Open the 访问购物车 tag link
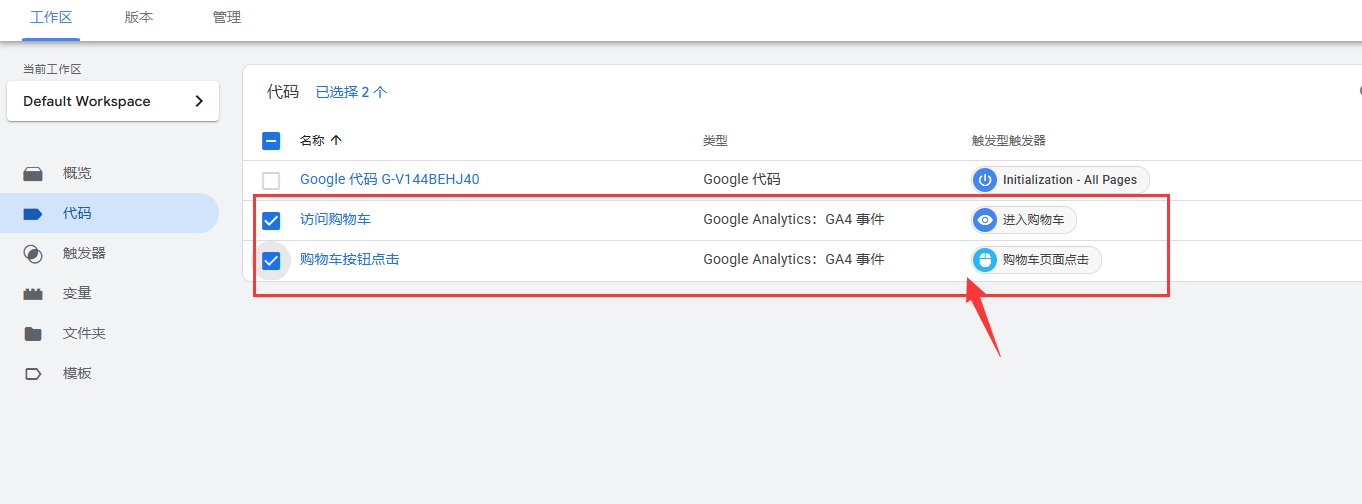 [335, 220]
